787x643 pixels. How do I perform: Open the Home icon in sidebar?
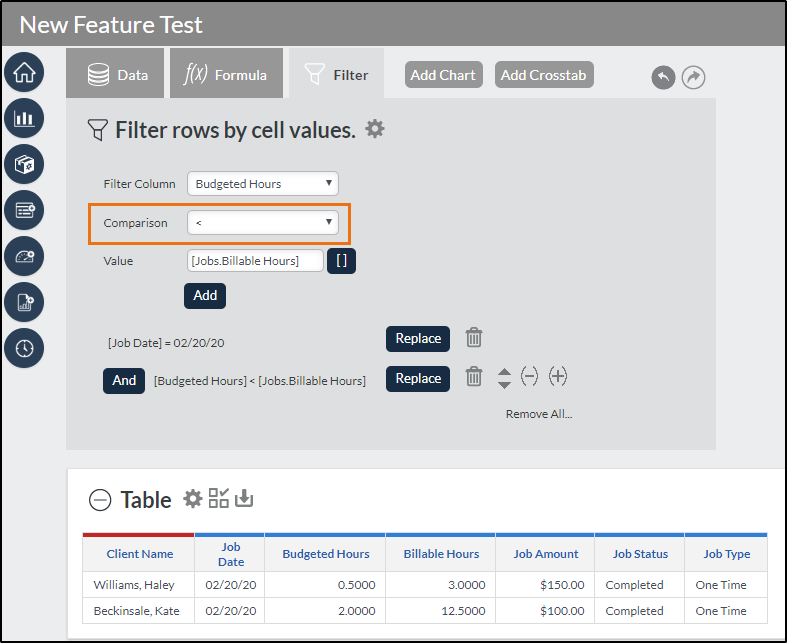pyautogui.click(x=24, y=72)
